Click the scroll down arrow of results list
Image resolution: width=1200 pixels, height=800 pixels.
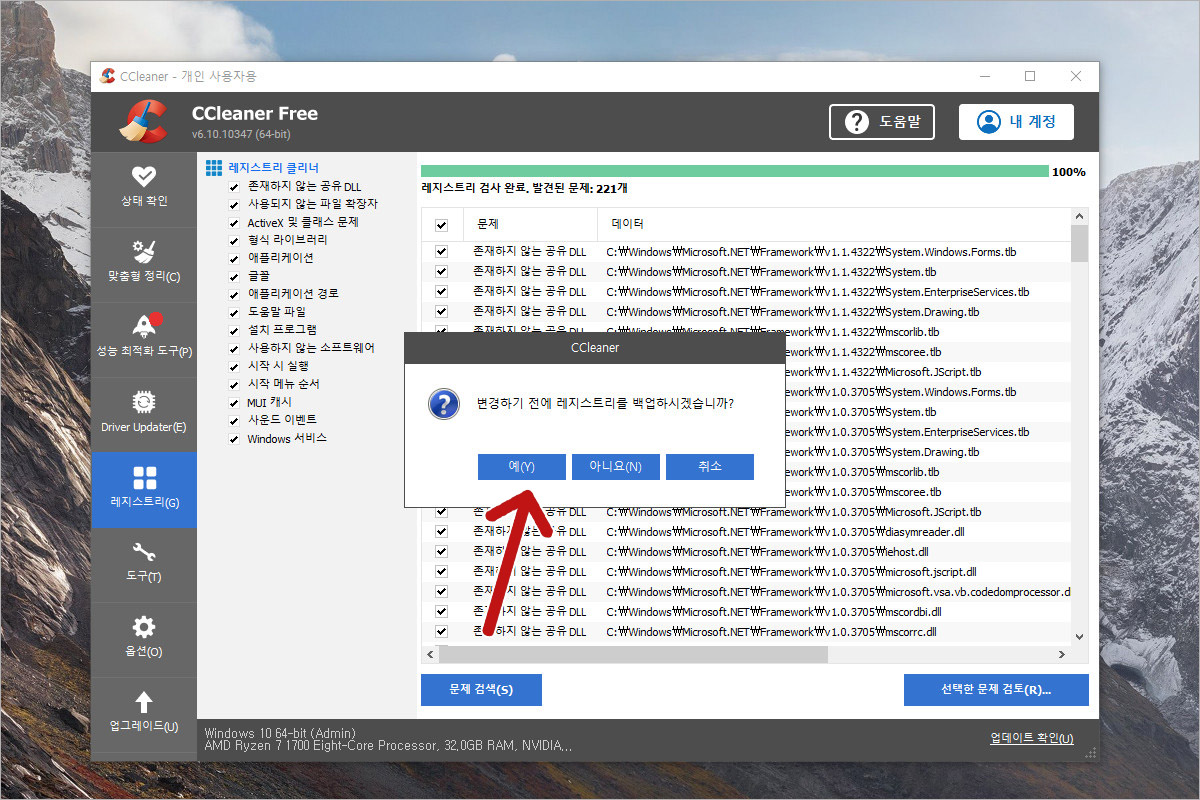click(x=1079, y=636)
